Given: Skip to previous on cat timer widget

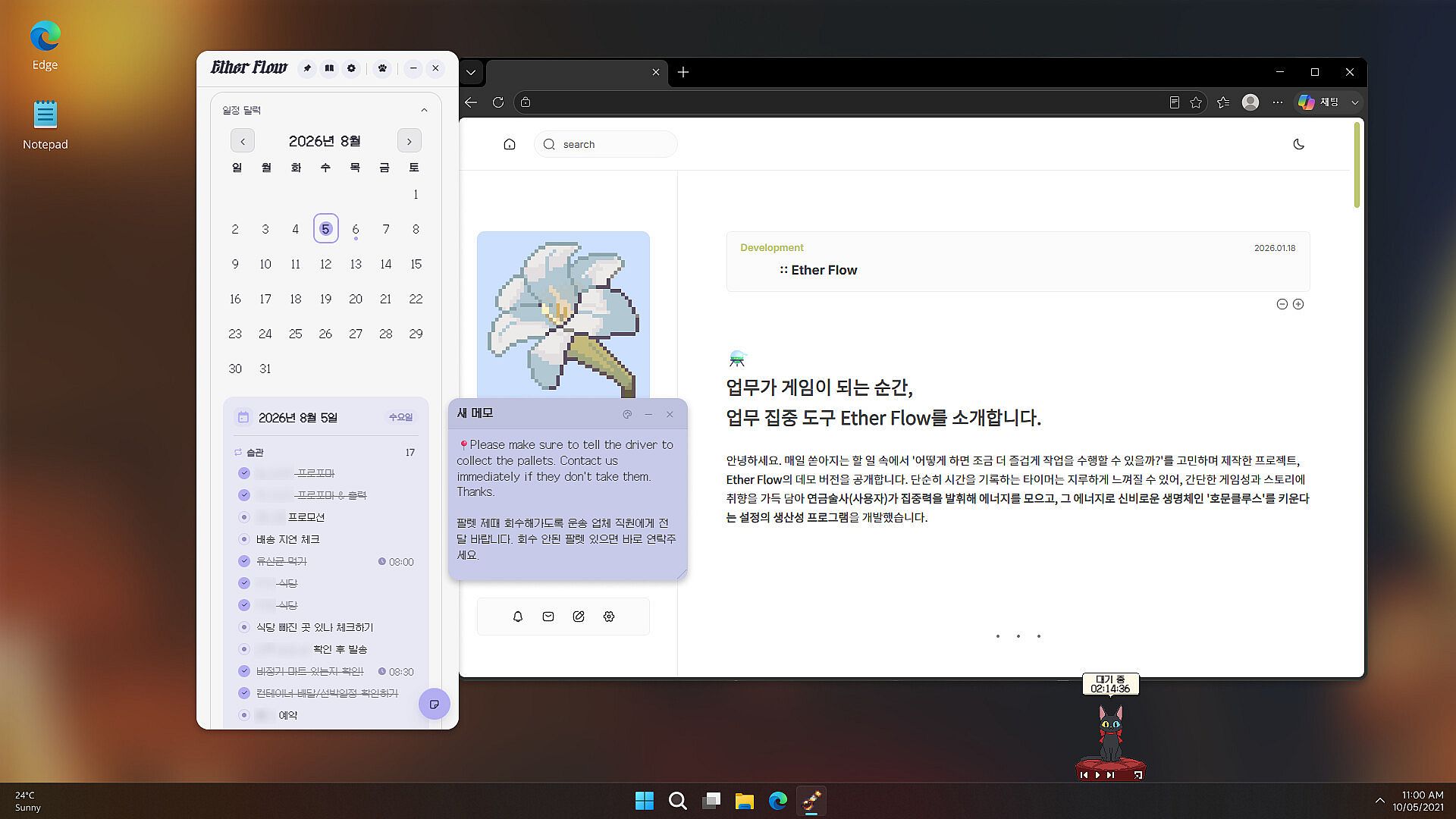Looking at the screenshot, I should [x=1084, y=775].
